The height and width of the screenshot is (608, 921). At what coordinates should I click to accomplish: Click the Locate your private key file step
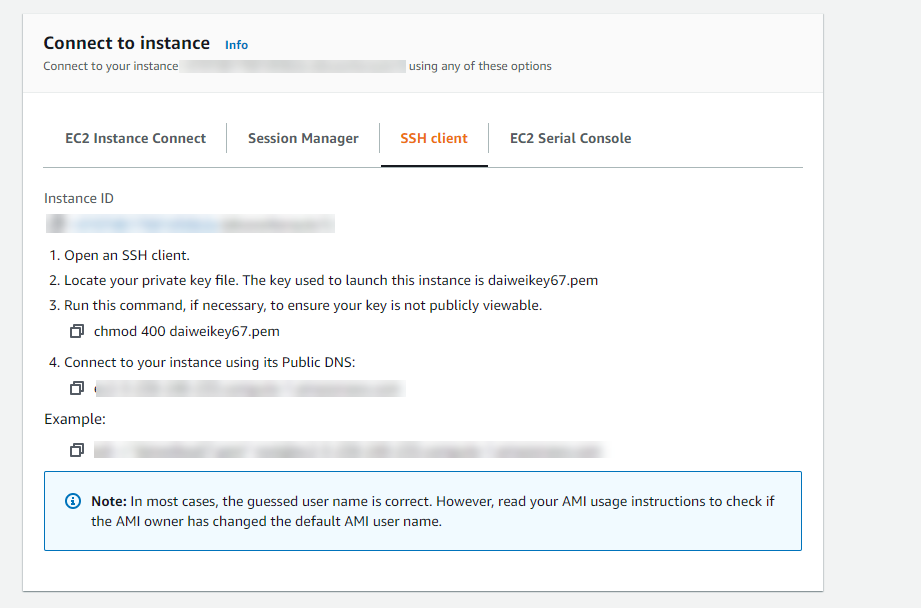330,281
